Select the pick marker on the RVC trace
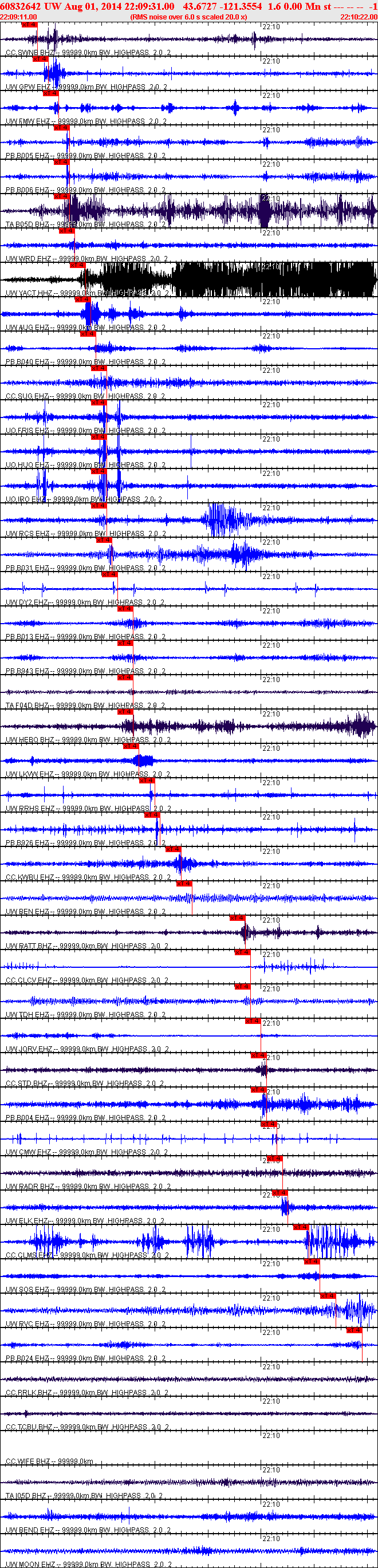The width and height of the screenshot is (378, 1568). coord(328,1296)
